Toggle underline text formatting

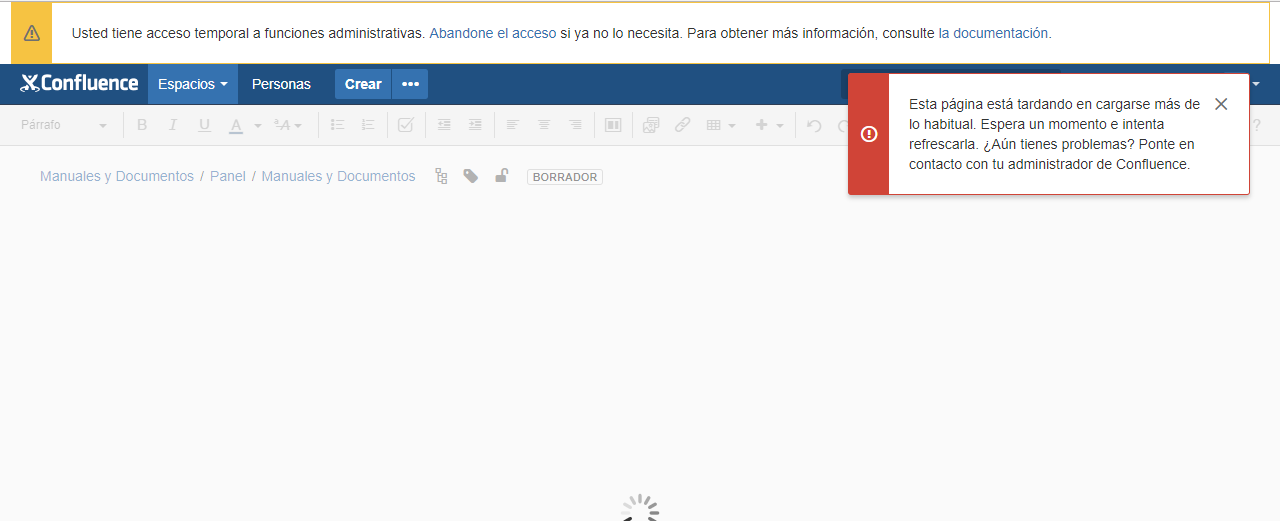coord(204,125)
